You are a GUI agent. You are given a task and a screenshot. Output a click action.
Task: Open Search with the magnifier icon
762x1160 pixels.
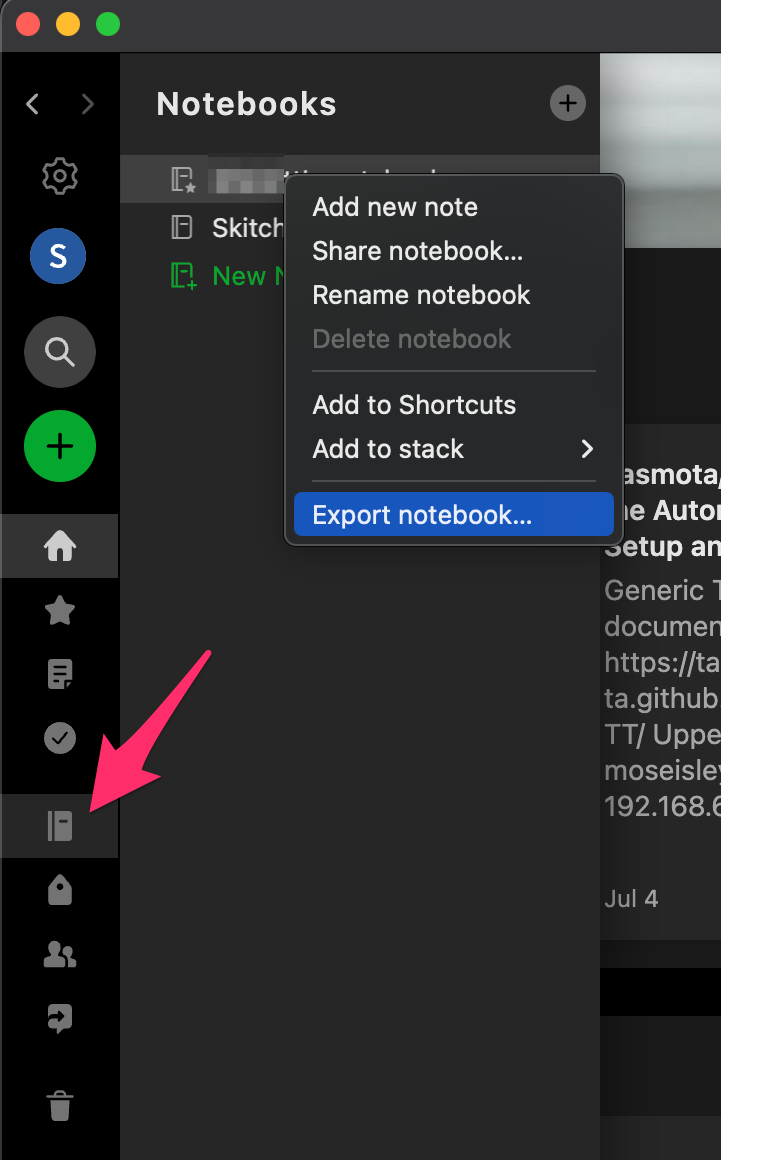(x=60, y=351)
